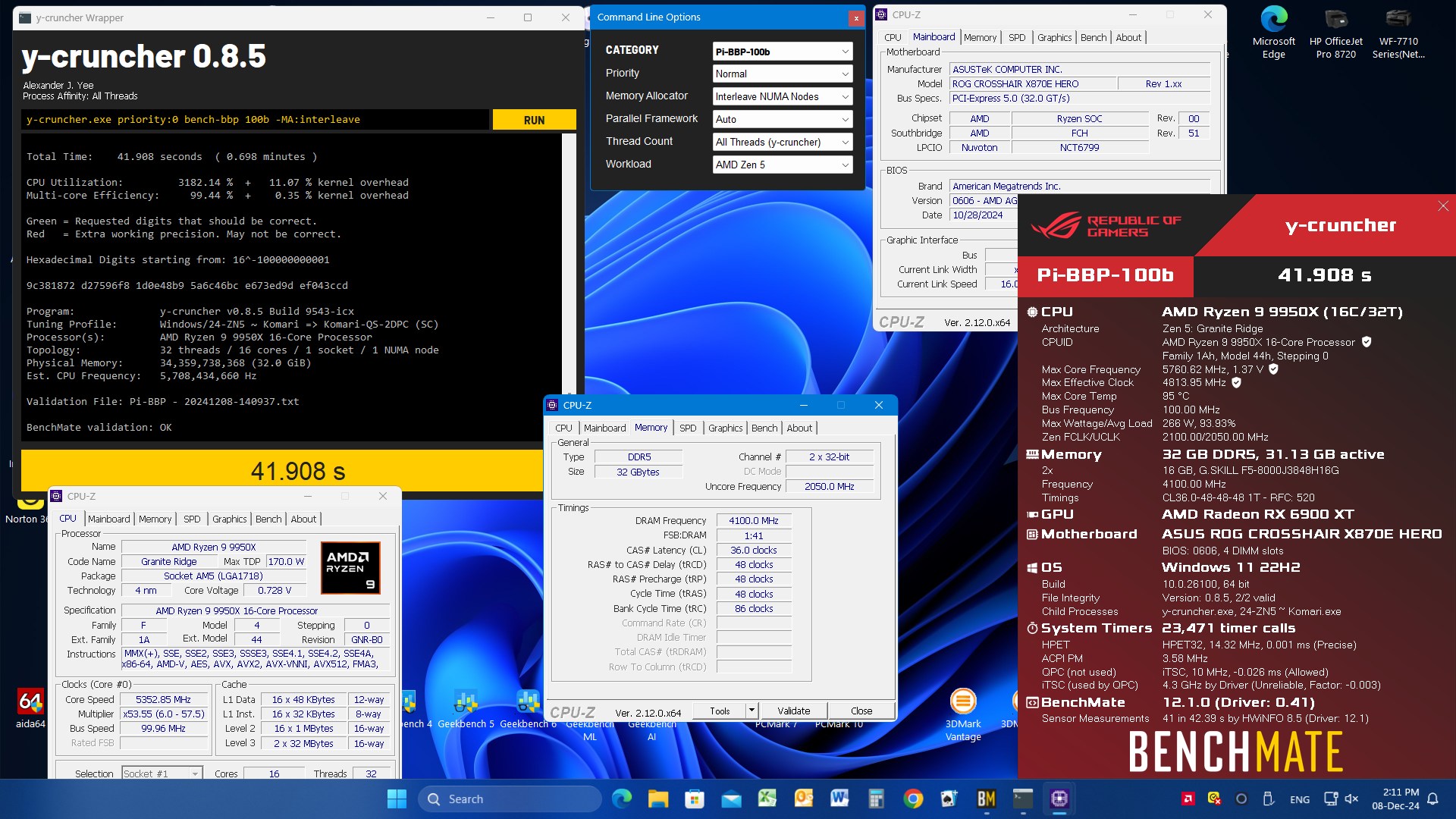Screen dimensions: 1456x819
Task: Click the command line field in y-cruncher Wrapper
Action: [256, 120]
